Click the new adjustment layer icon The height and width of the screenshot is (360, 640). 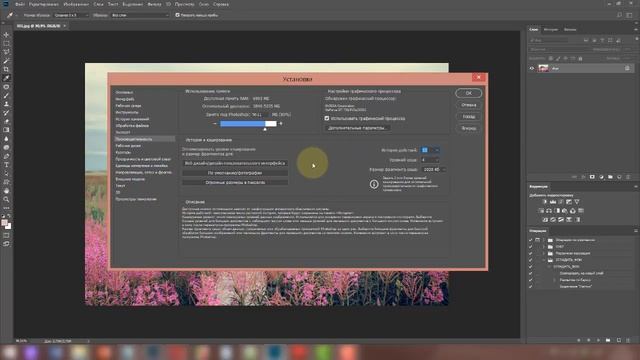pos(601,177)
